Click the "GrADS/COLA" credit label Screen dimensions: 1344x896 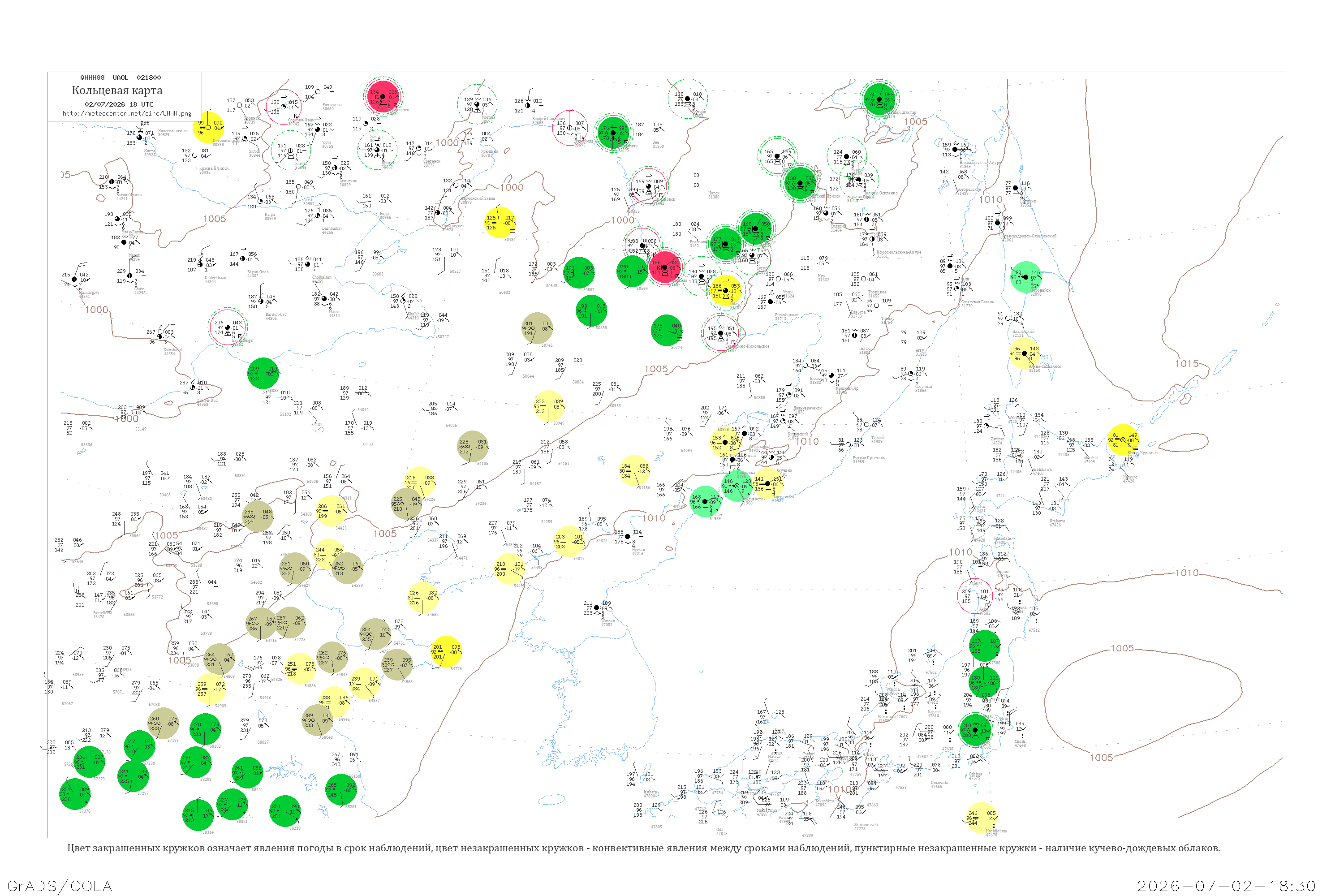click(x=60, y=886)
